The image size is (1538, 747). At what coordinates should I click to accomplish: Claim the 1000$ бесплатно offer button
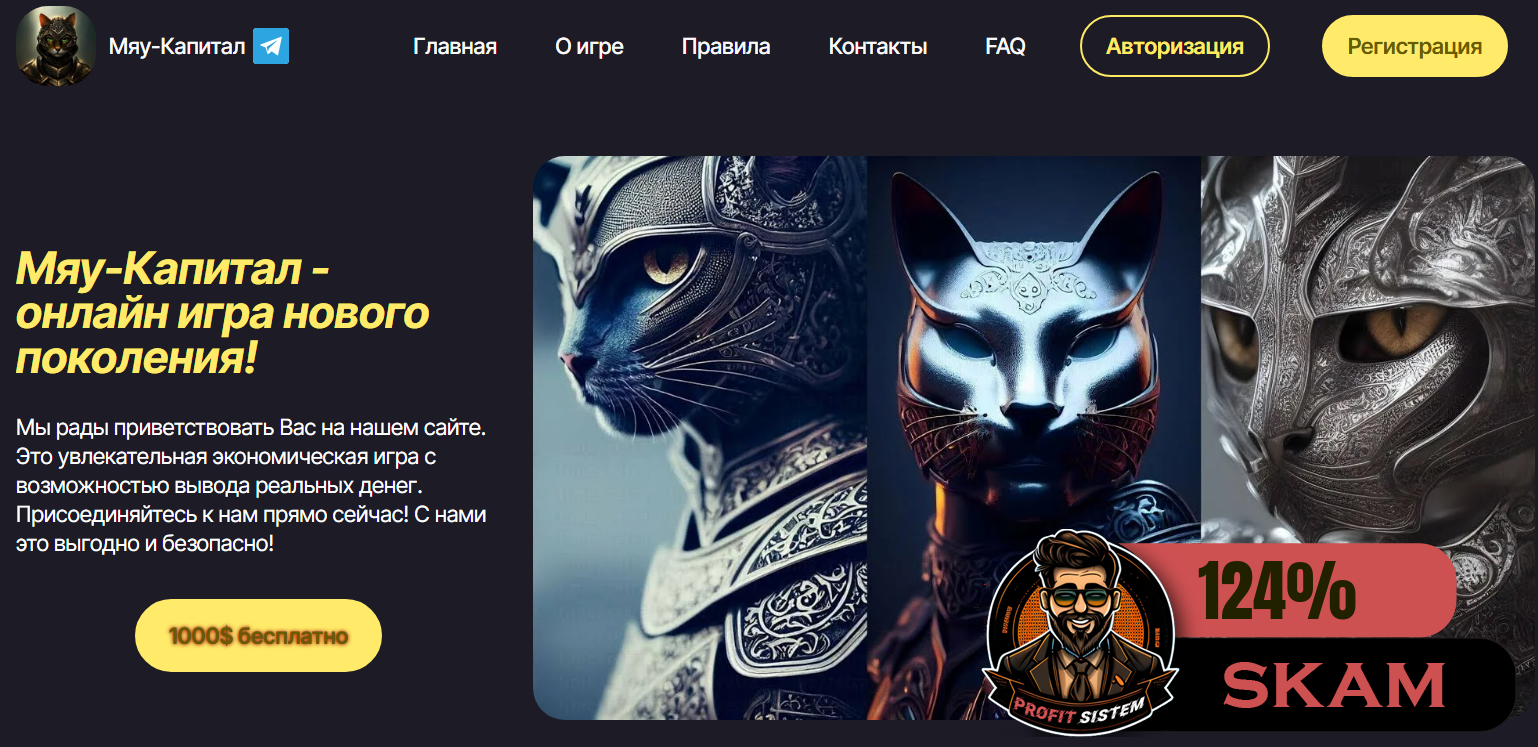(x=258, y=635)
